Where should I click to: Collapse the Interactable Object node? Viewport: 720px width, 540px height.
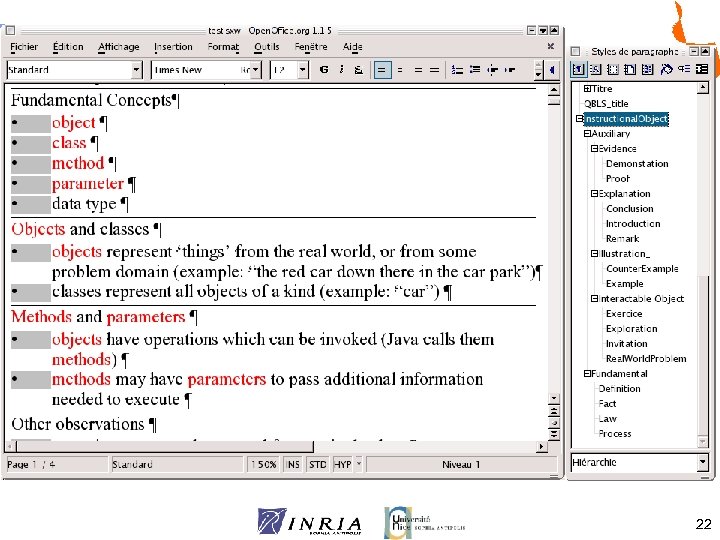594,299
